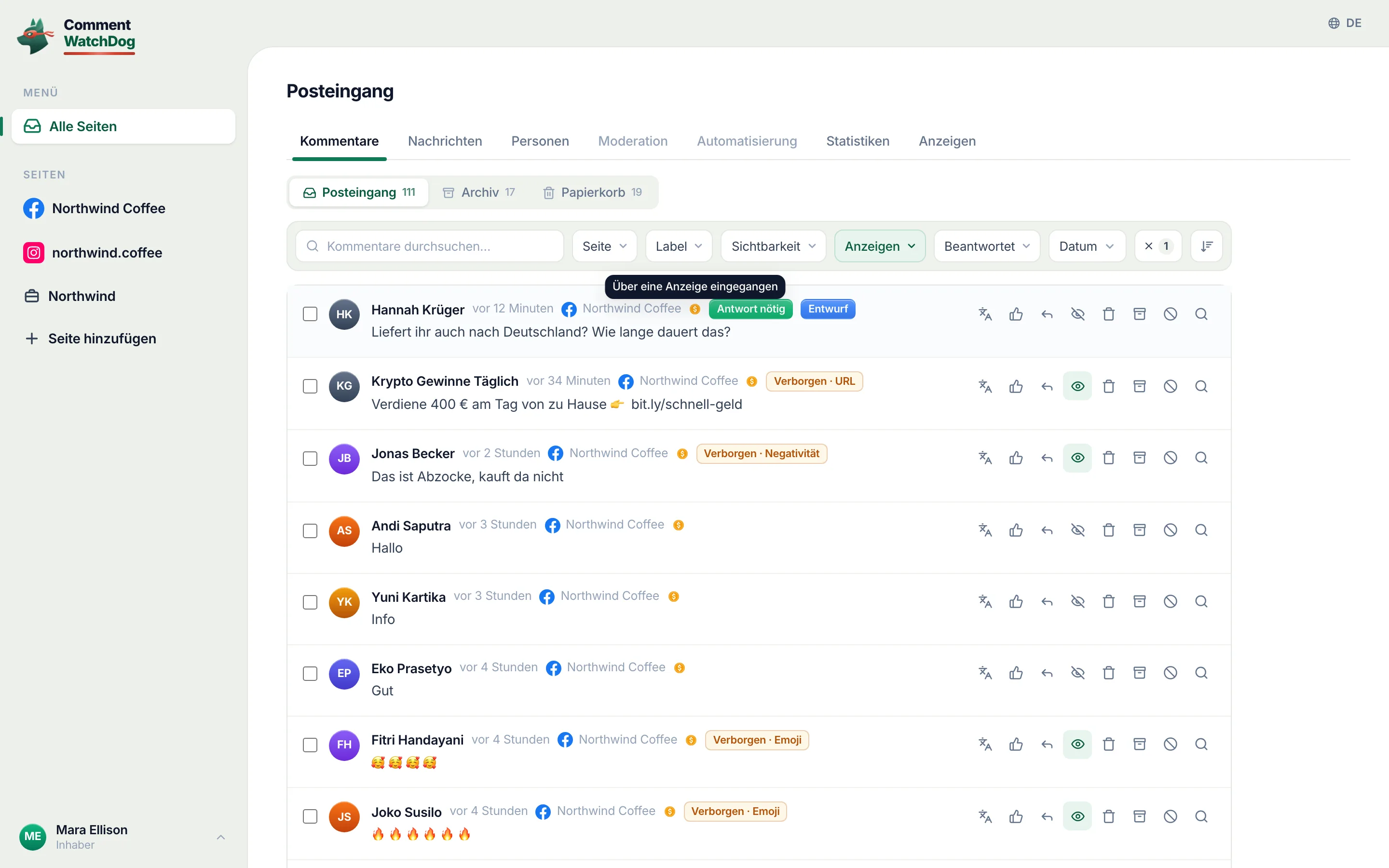Open the magnifier details for Fitri Handayani's comment
Screen dimensions: 1389x868
(1201, 745)
